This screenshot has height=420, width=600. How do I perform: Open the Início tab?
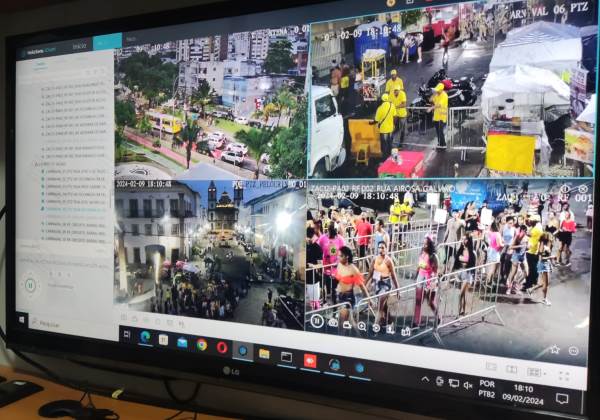[79, 46]
